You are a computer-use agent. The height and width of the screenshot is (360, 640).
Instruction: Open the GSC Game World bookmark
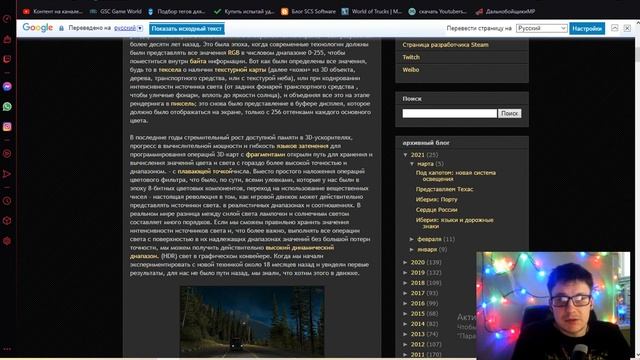pyautogui.click(x=116, y=11)
